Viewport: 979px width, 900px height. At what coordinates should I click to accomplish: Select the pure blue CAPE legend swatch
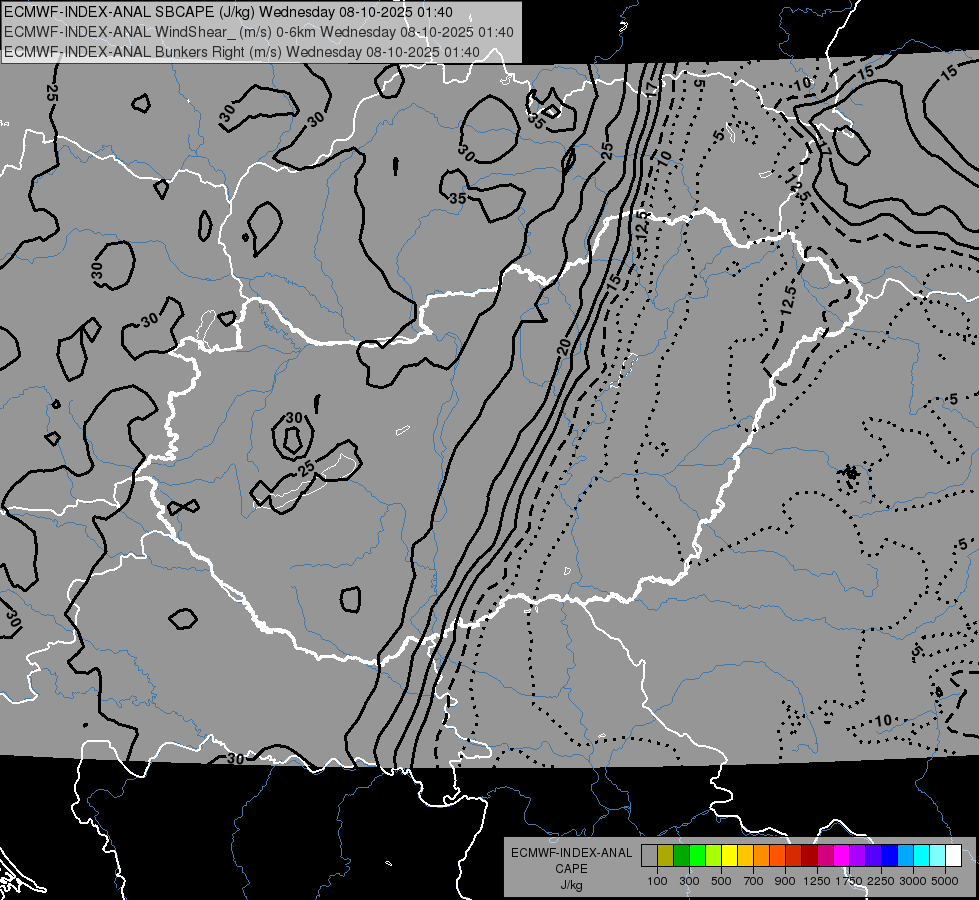[890, 856]
